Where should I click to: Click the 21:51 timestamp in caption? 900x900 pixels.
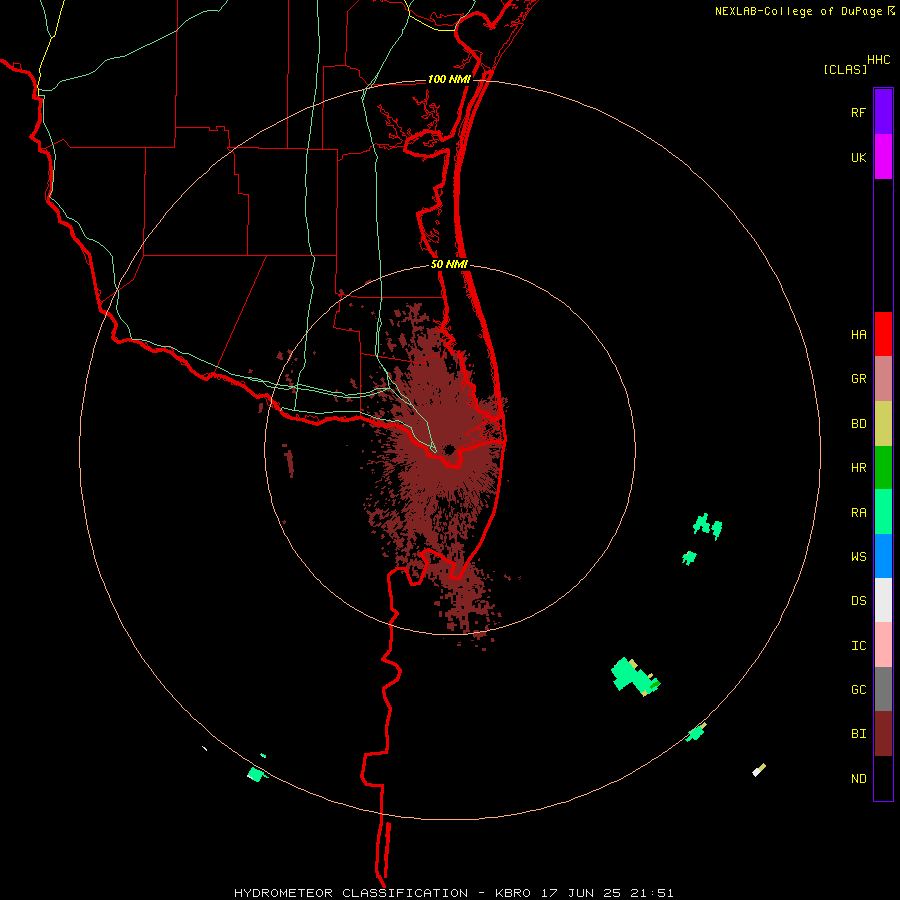(653, 893)
